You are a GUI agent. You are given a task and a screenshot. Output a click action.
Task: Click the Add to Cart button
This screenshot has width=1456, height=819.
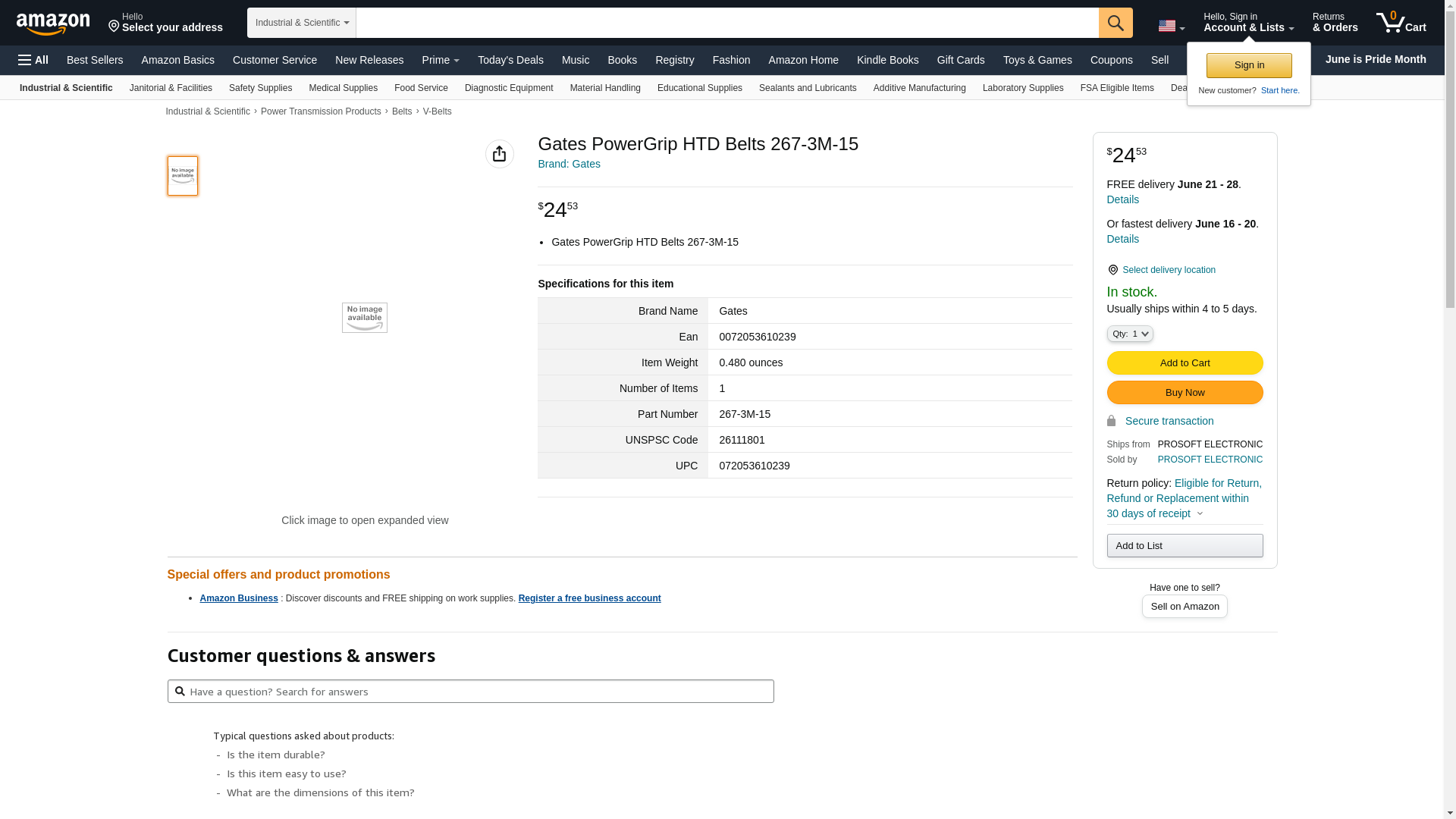pyautogui.click(x=1184, y=363)
